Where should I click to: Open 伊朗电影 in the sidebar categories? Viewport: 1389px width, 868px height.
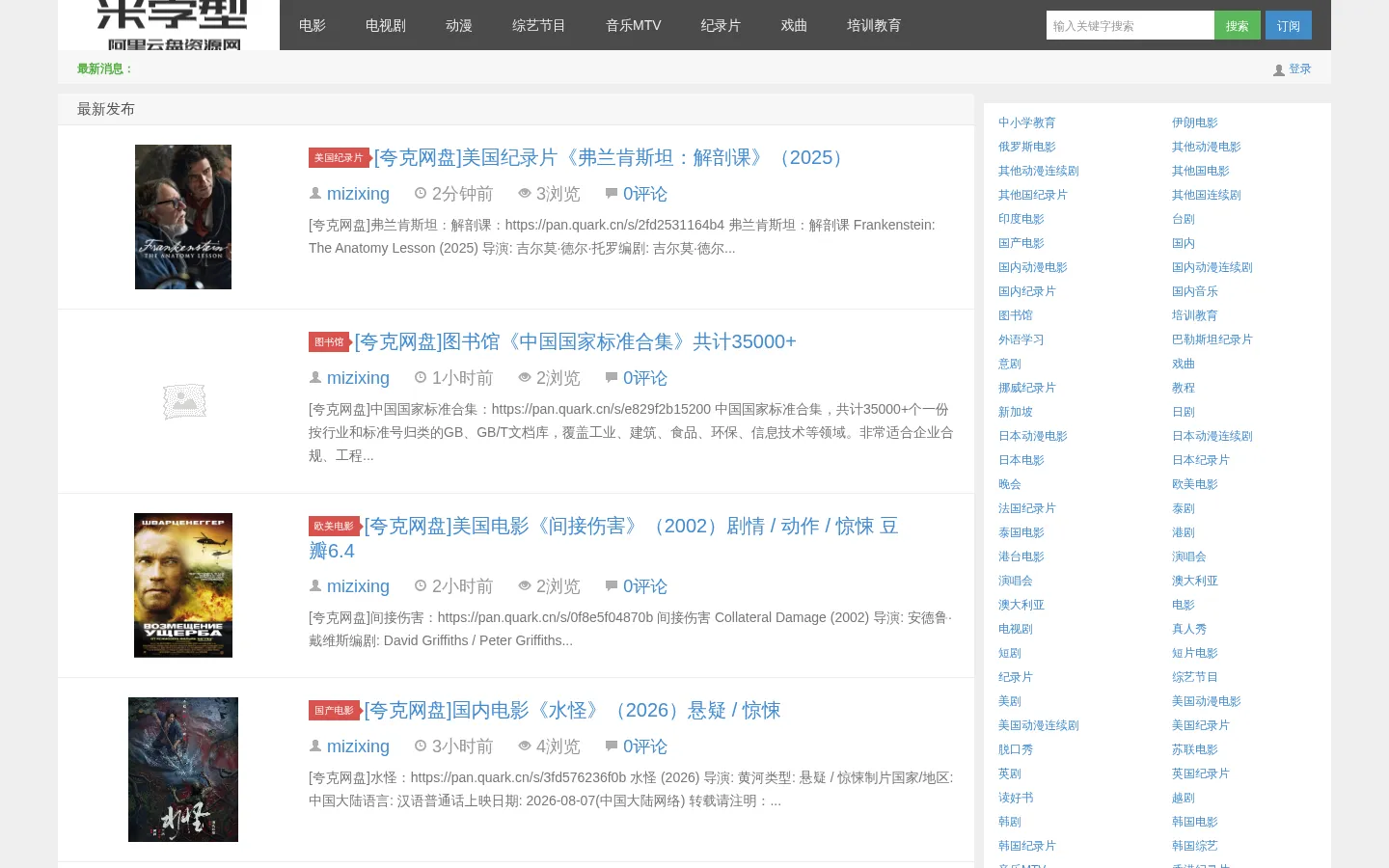tap(1194, 122)
